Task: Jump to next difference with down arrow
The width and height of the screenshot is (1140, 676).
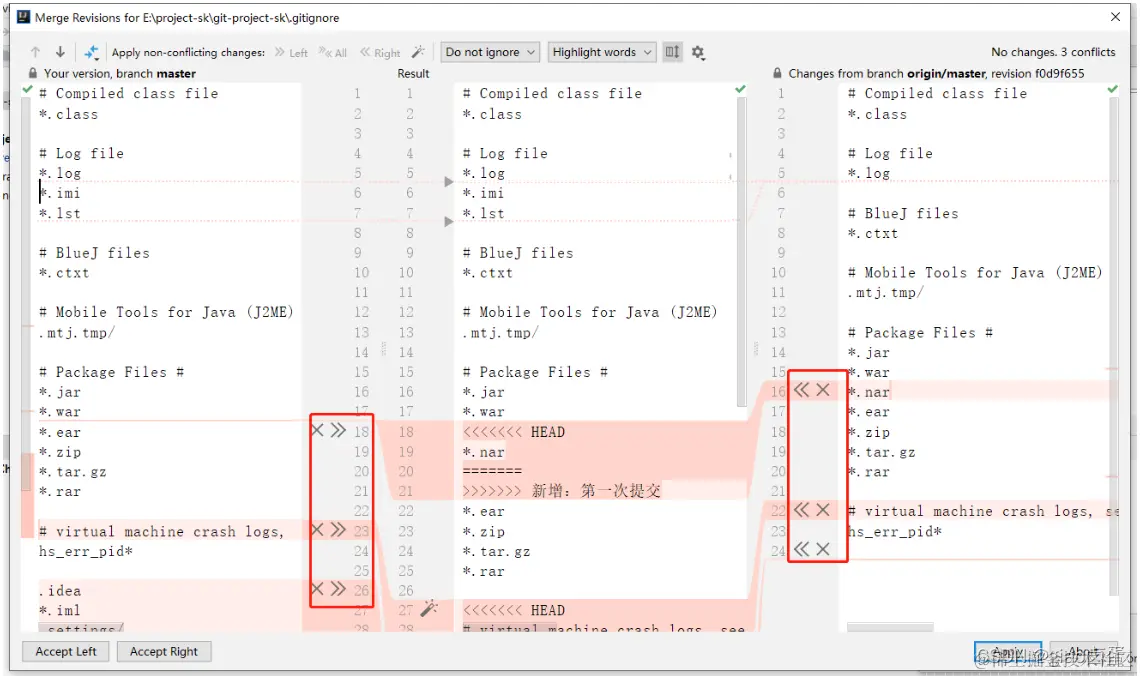Action: click(60, 52)
